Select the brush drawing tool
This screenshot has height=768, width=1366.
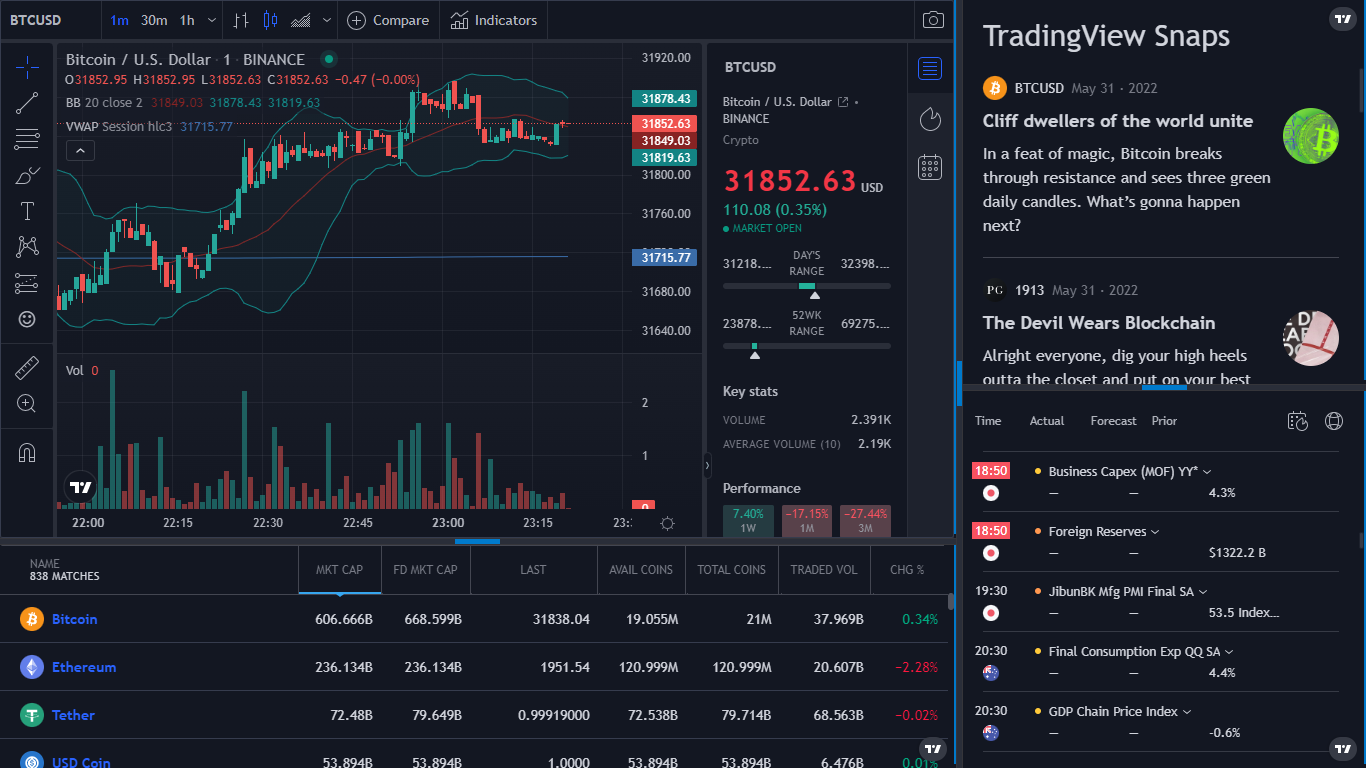click(x=27, y=175)
